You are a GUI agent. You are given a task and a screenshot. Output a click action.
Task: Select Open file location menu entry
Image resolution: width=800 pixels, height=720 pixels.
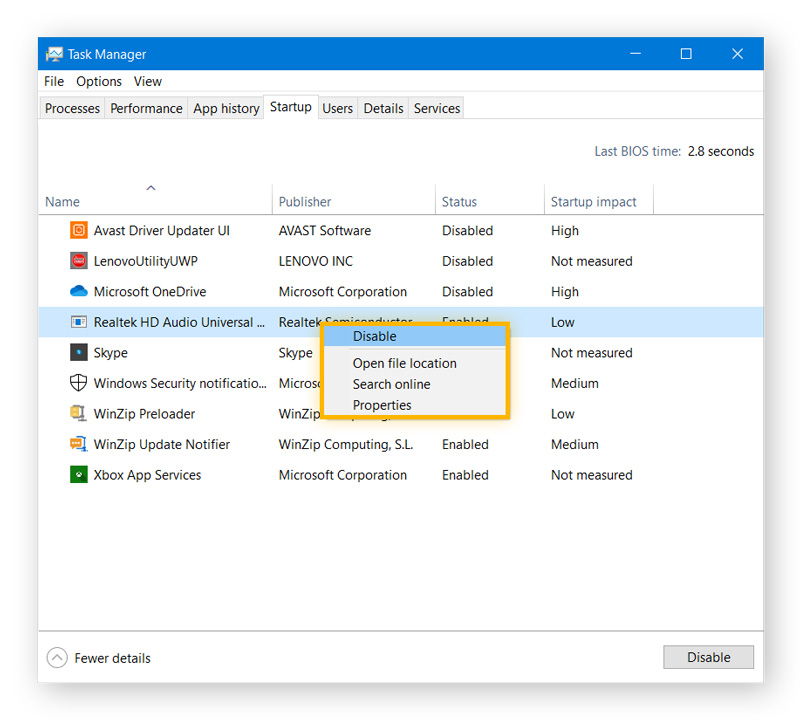click(404, 364)
